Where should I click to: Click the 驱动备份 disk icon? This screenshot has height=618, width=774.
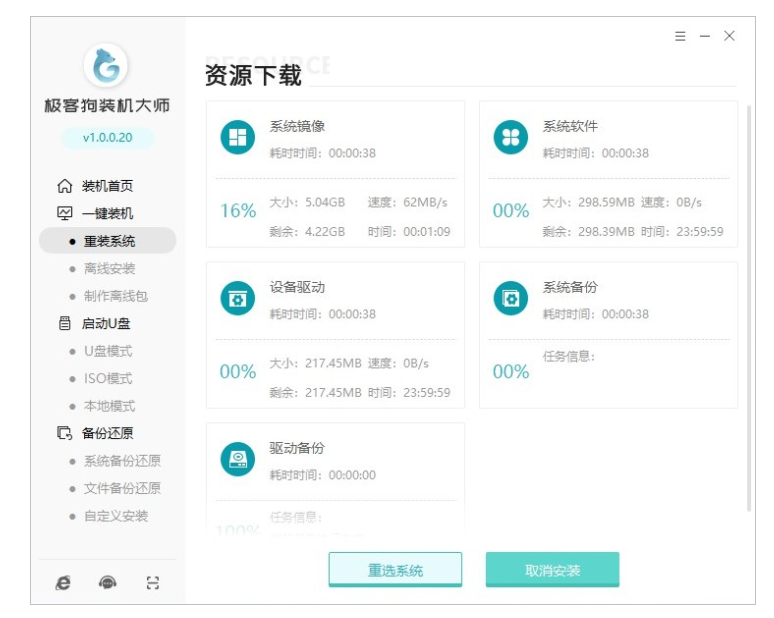237,459
